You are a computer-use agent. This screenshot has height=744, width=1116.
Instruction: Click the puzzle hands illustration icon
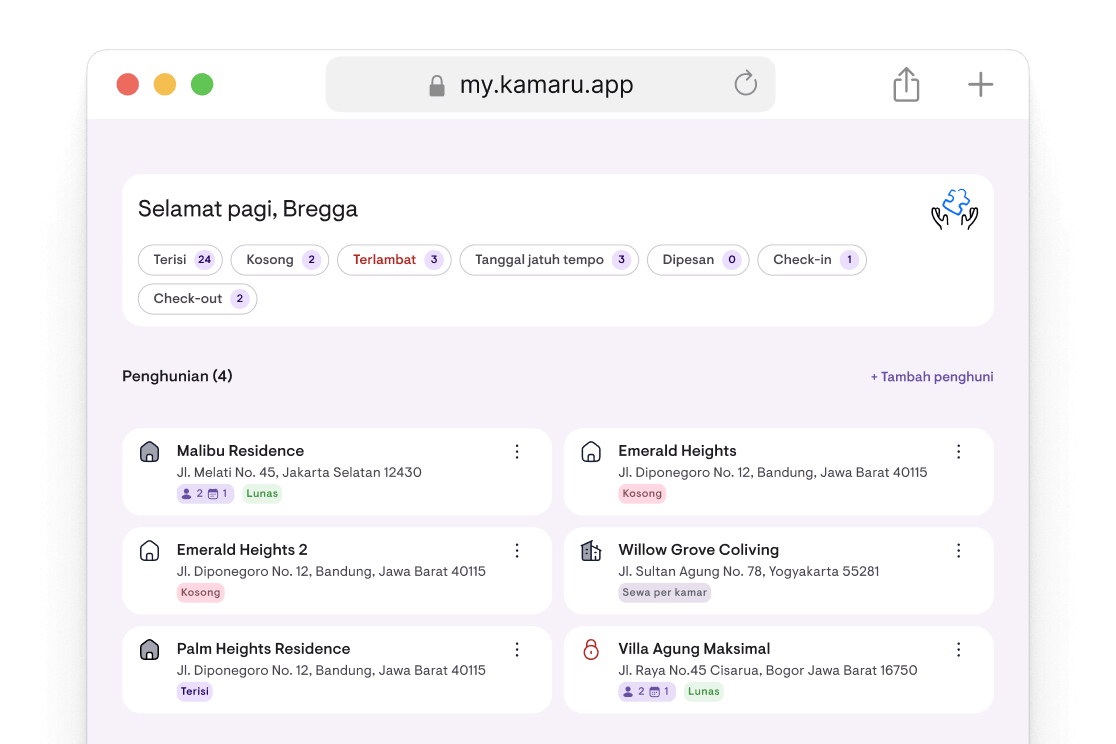954,209
